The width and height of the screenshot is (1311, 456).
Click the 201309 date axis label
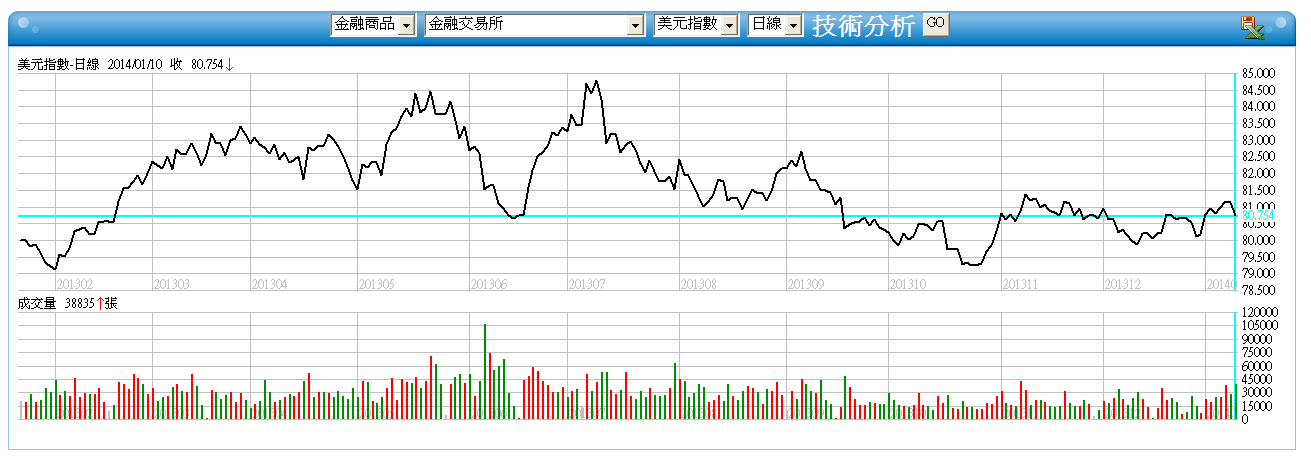click(805, 285)
